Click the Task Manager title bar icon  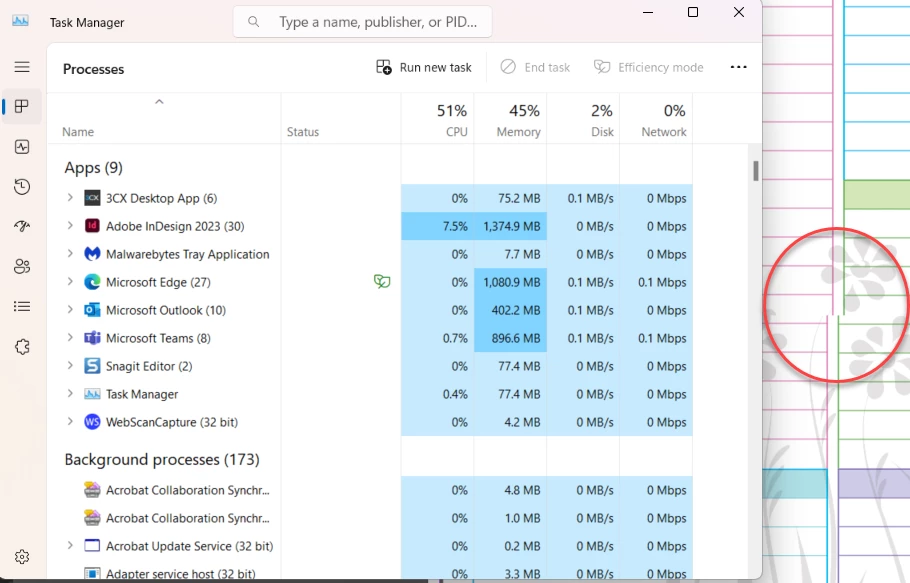click(20, 21)
